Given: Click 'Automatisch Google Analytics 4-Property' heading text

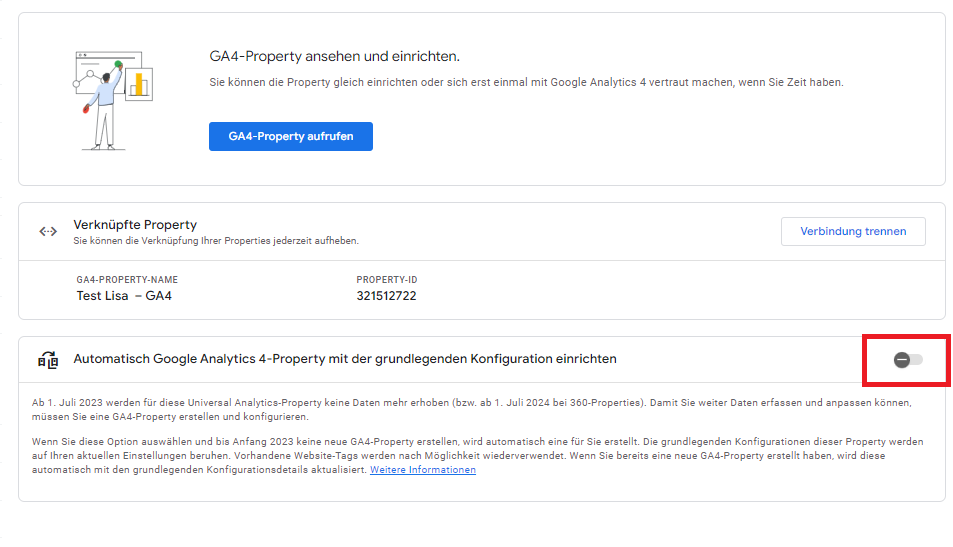Looking at the screenshot, I should pos(345,359).
